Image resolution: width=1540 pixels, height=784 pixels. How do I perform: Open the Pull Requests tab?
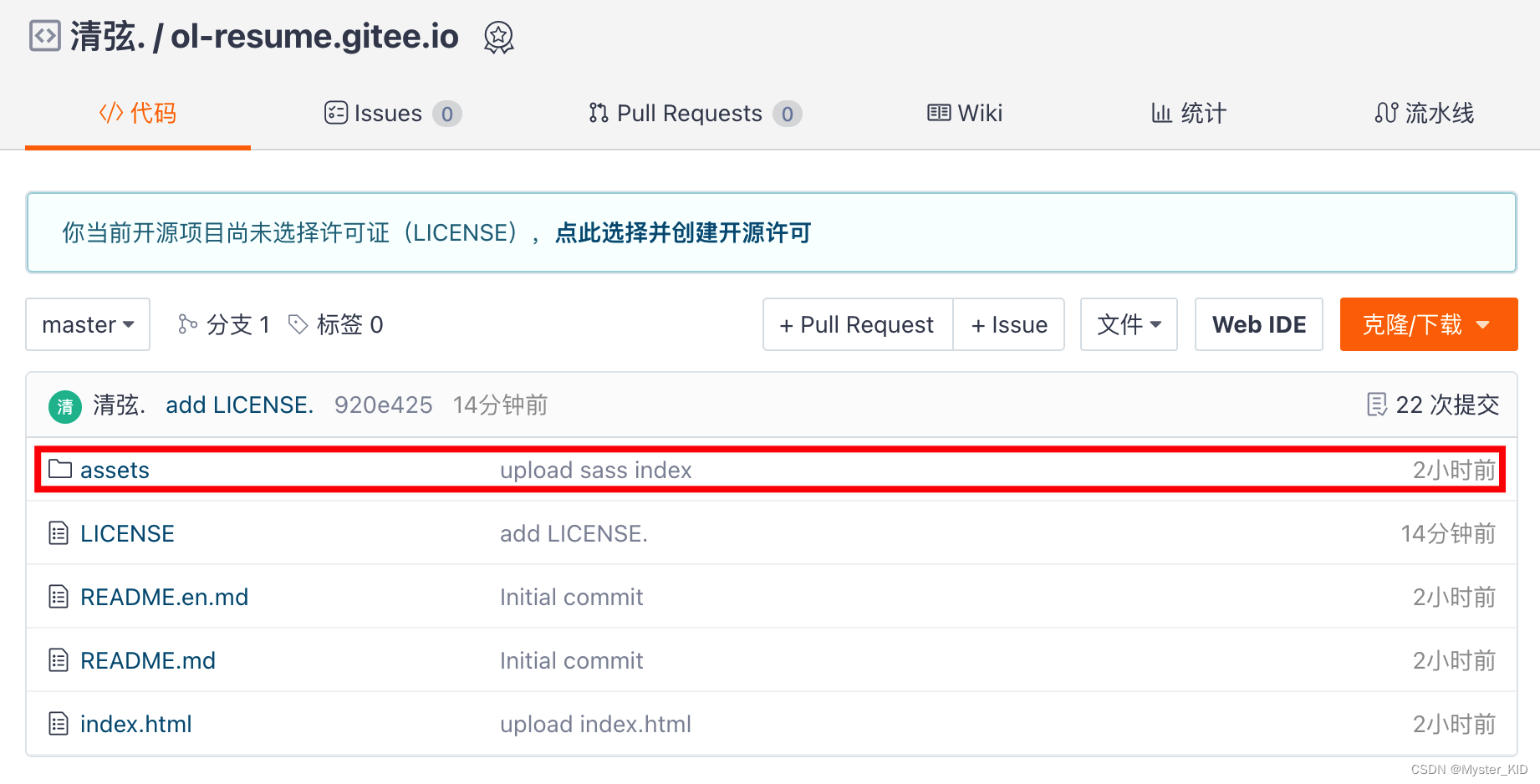click(x=695, y=113)
